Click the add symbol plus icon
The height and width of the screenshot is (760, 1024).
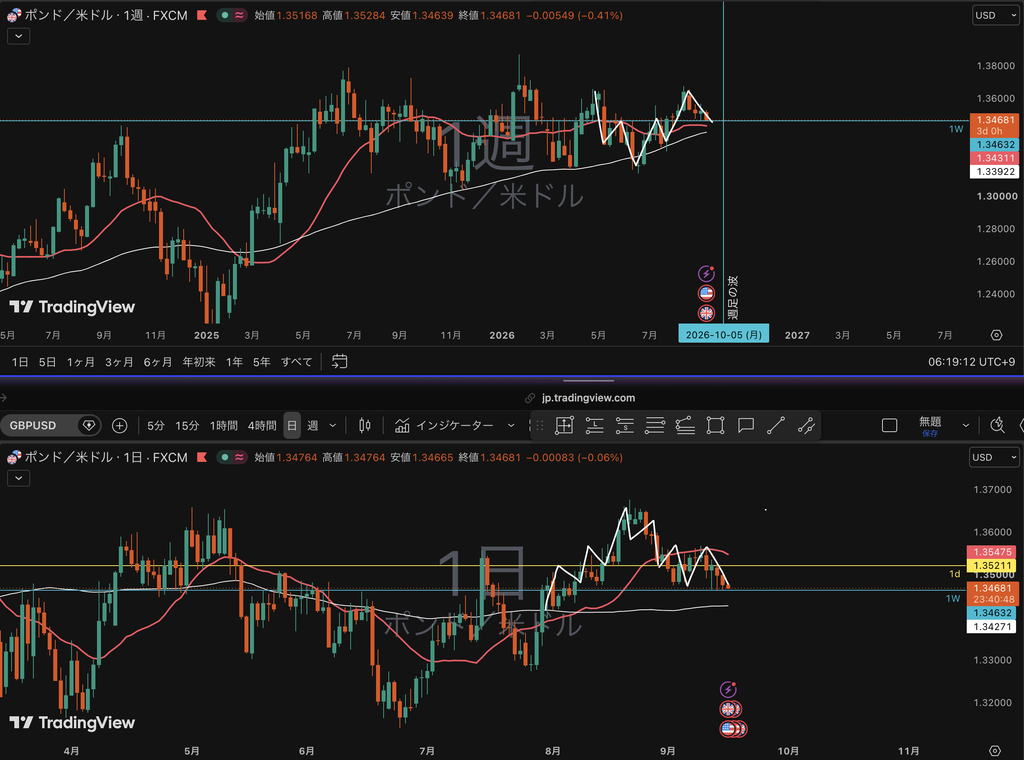120,426
